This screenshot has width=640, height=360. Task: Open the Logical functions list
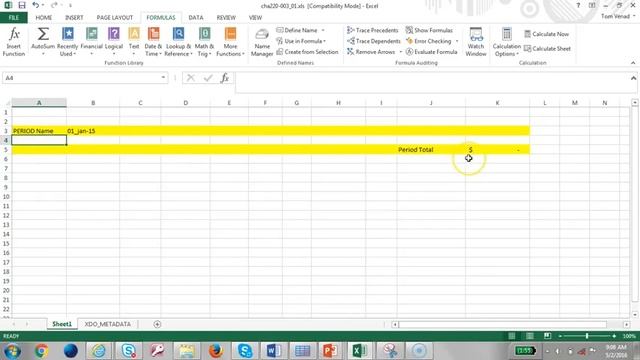(114, 41)
